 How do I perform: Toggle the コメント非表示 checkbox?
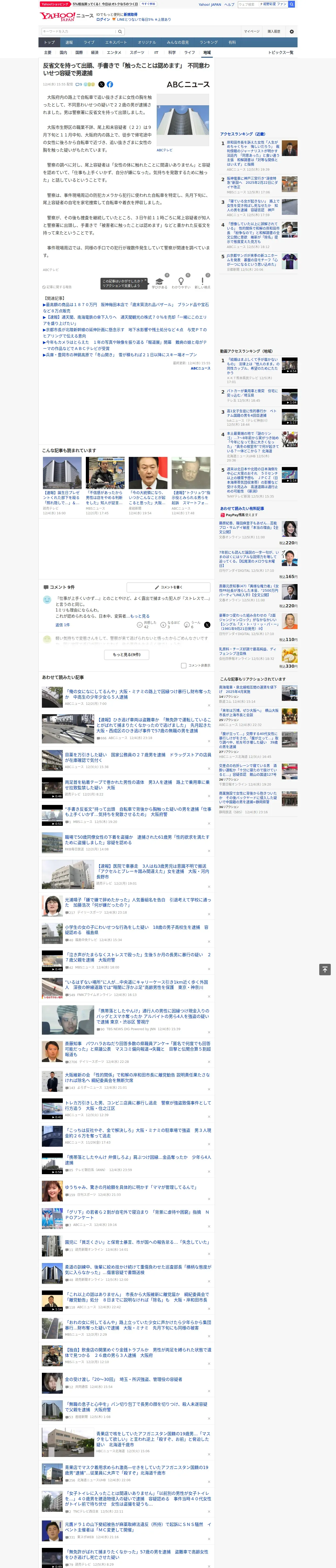coord(183,665)
